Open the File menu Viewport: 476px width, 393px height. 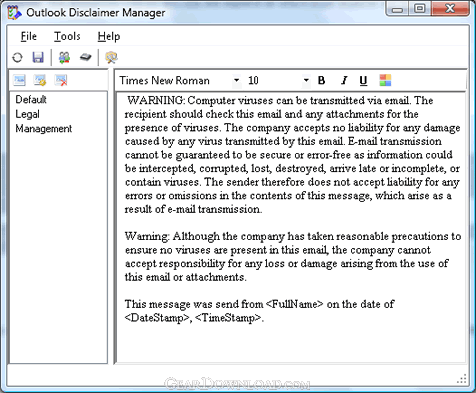pyautogui.click(x=29, y=36)
